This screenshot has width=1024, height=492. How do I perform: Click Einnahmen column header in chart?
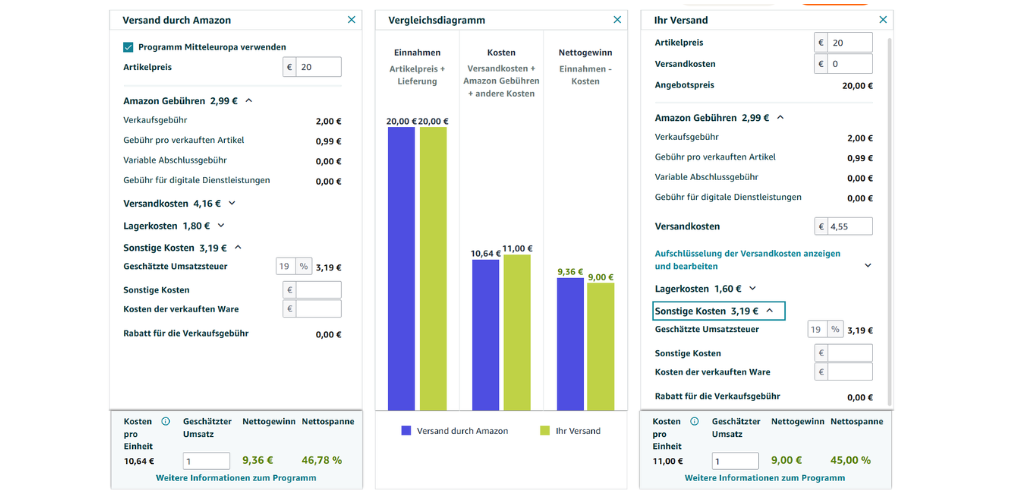(x=417, y=52)
